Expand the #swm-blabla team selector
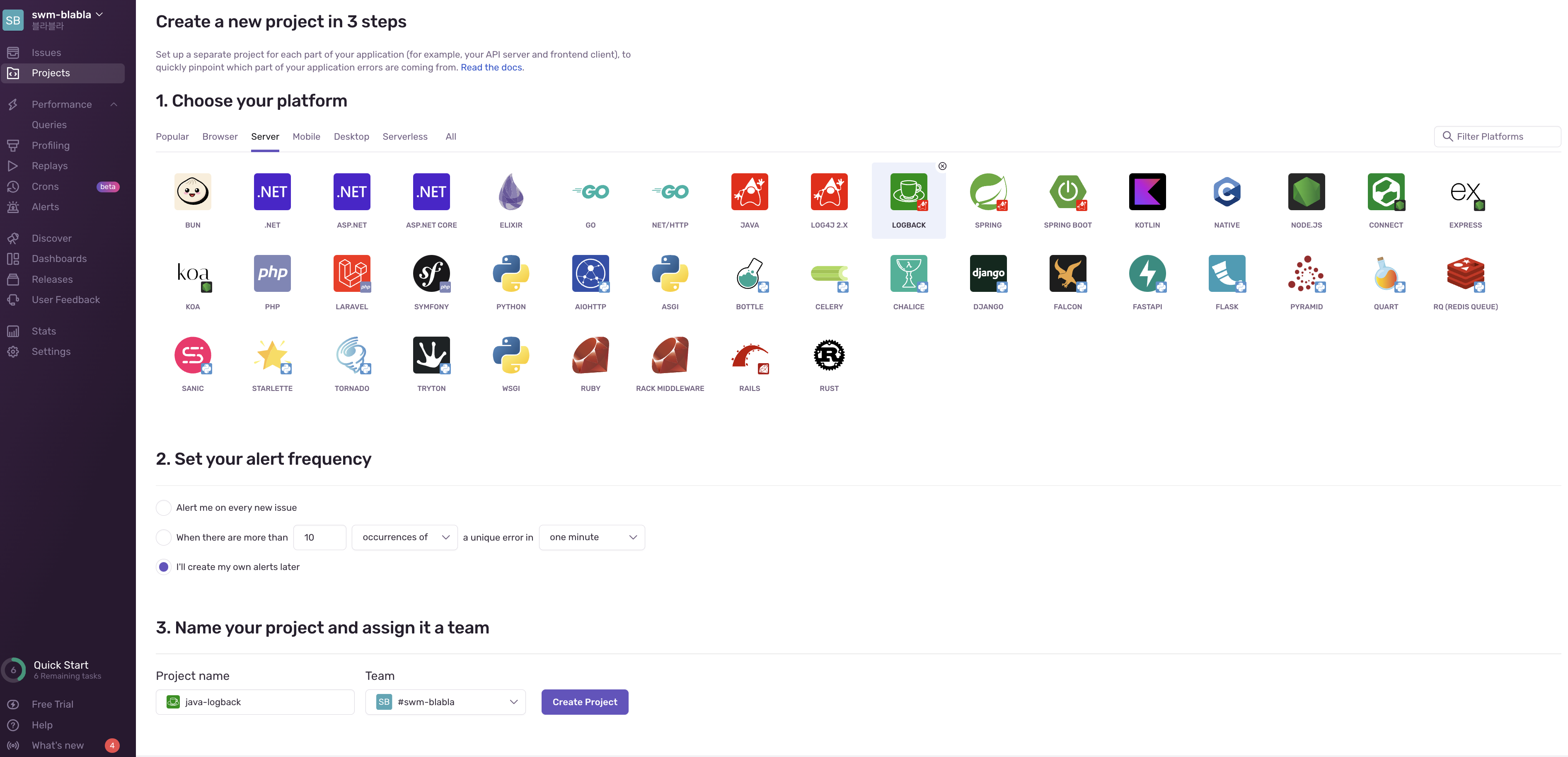The height and width of the screenshot is (757, 1568). tap(445, 702)
